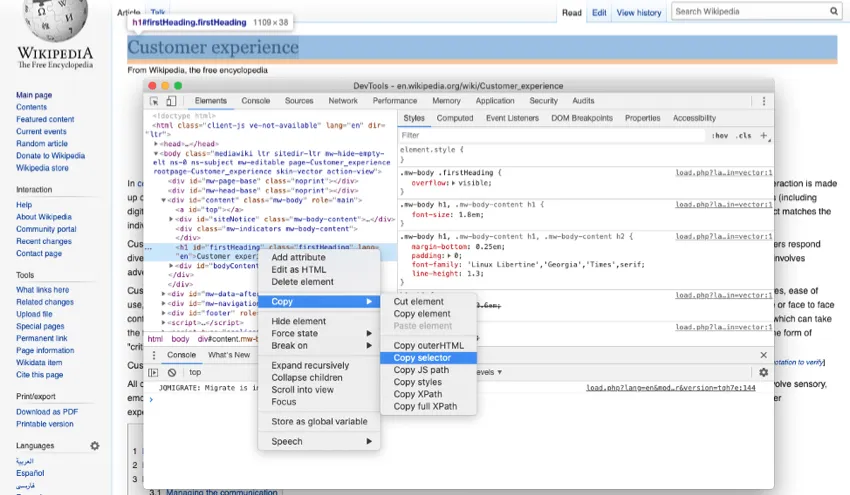The image size is (850, 495).
Task: Select Edit as HTML menu entry
Action: (x=299, y=269)
